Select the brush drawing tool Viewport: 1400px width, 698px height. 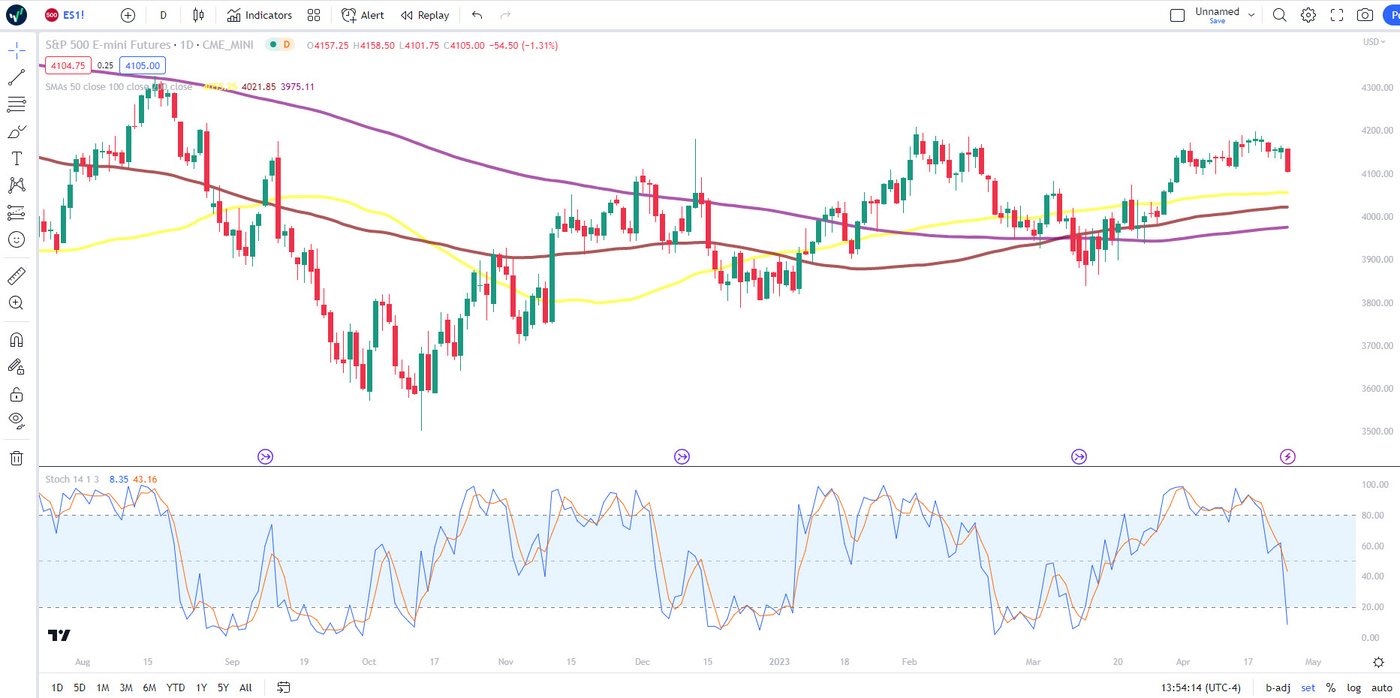pos(17,131)
